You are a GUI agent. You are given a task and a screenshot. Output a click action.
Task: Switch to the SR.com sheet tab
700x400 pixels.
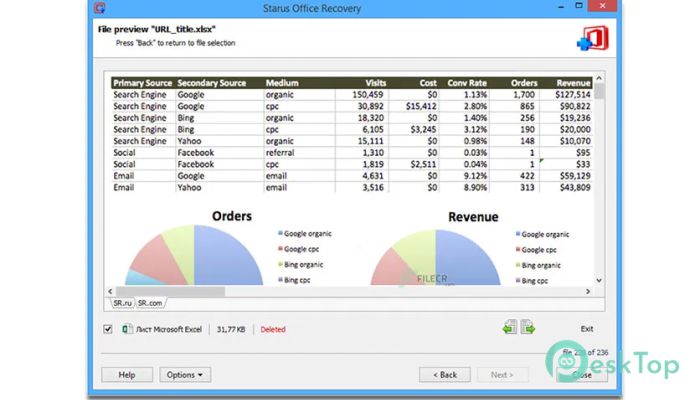(150, 303)
